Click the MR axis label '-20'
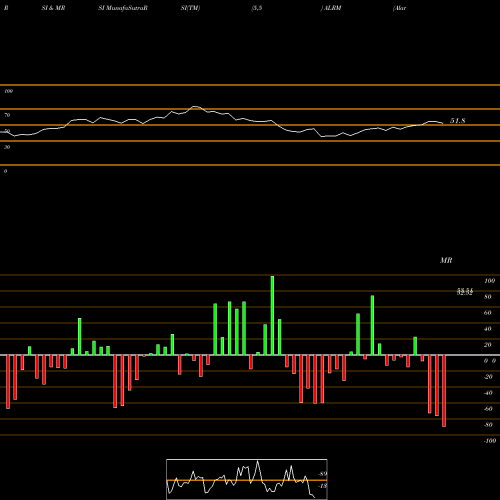This screenshot has height=500, width=500. pyautogui.click(x=488, y=377)
